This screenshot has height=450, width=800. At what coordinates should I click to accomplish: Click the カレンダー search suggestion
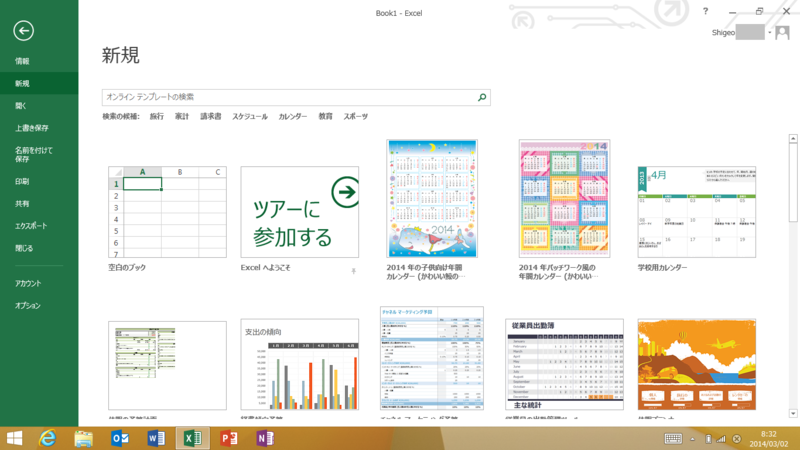pos(293,116)
